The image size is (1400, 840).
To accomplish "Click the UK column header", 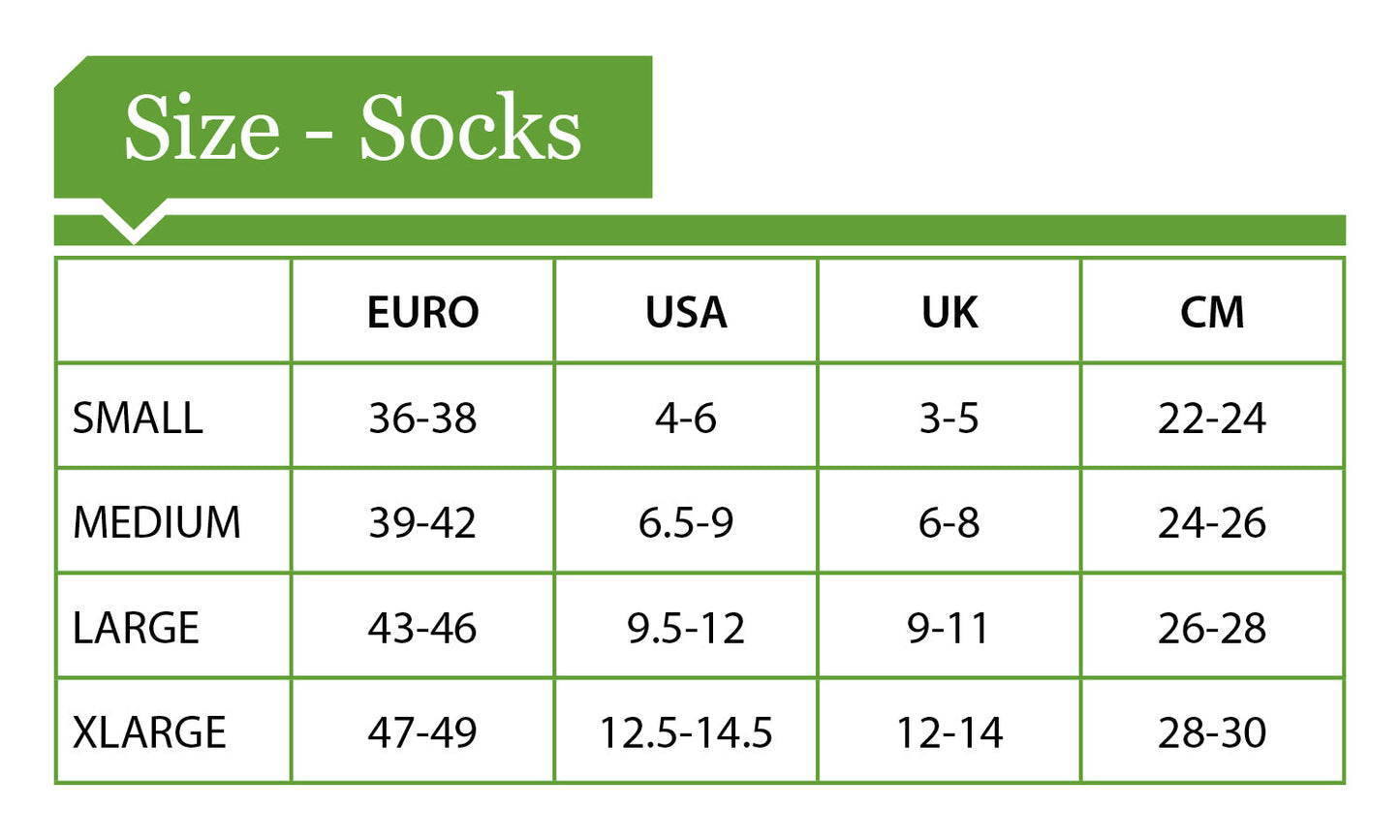I will 949,313.
